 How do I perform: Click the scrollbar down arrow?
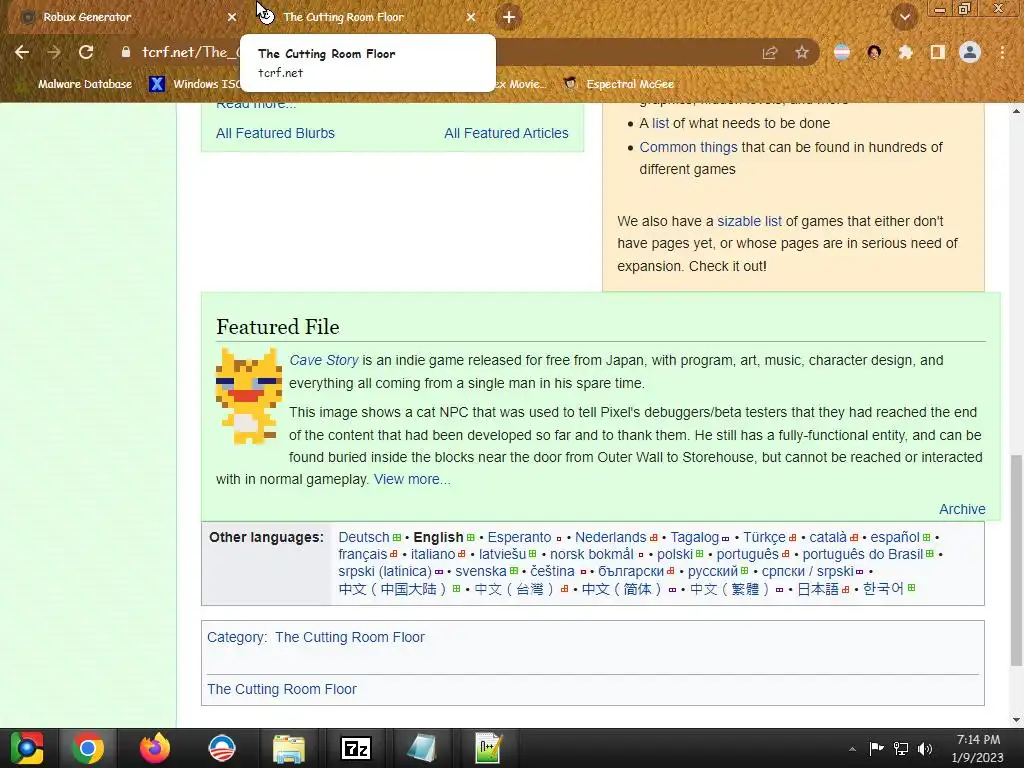point(1016,720)
